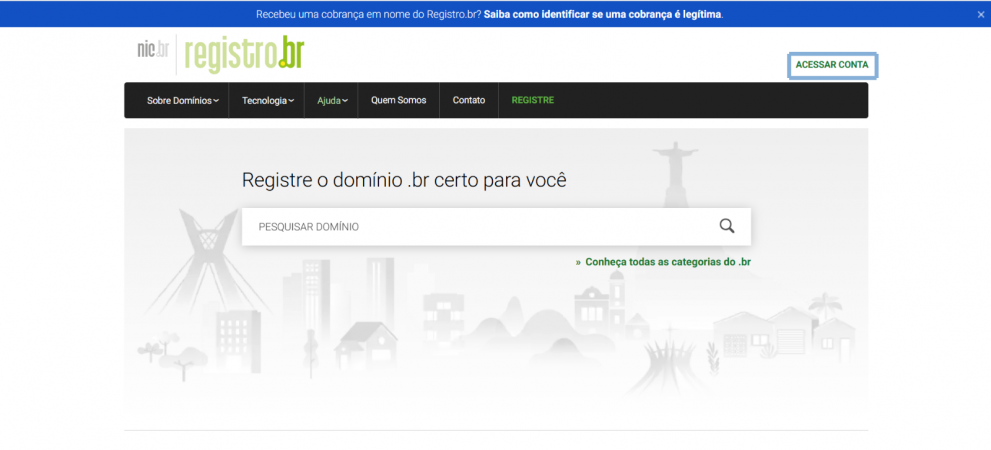991x450 pixels.
Task: Open the Contato menu item
Action: [469, 100]
